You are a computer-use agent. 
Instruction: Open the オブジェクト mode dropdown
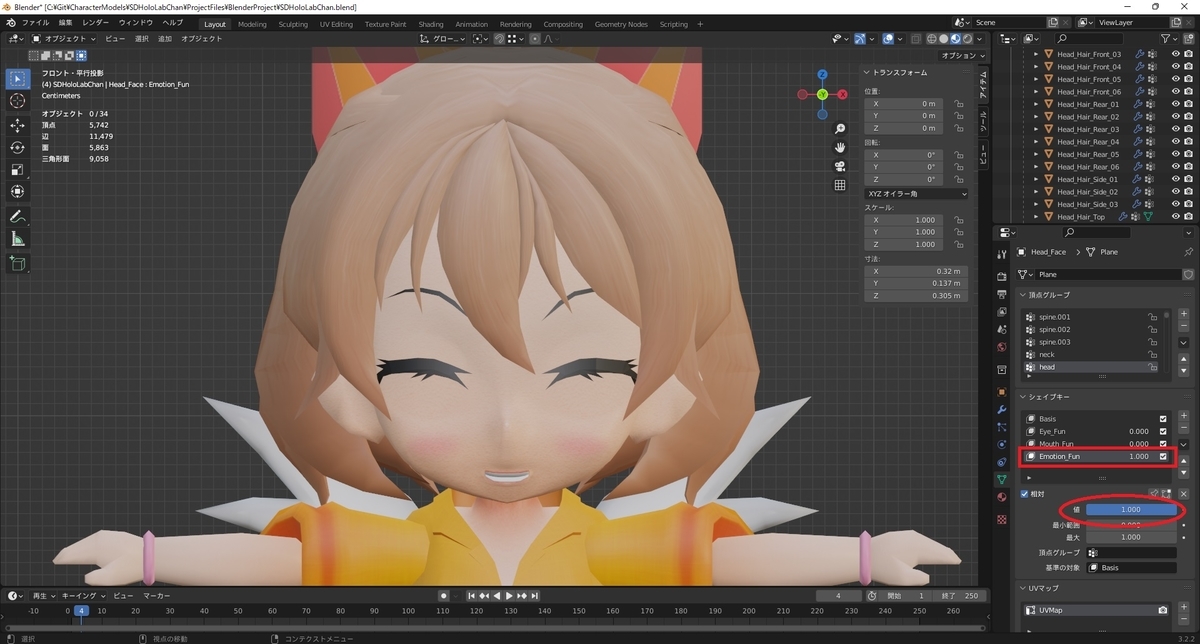point(63,39)
